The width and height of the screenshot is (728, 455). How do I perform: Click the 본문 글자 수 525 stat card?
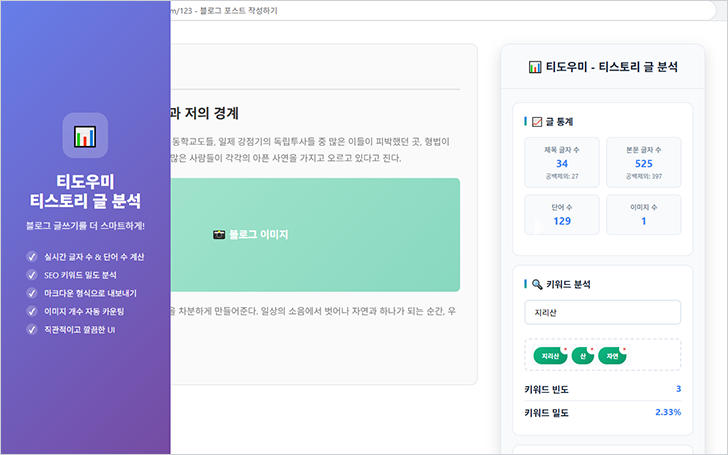pyautogui.click(x=644, y=162)
